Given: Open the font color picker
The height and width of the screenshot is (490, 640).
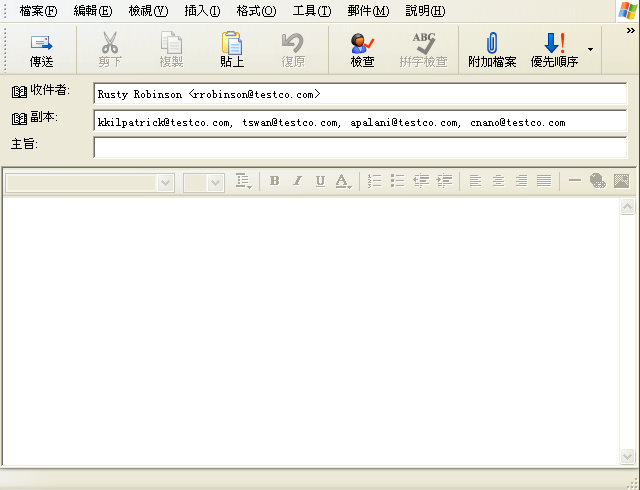Looking at the screenshot, I should point(343,181).
